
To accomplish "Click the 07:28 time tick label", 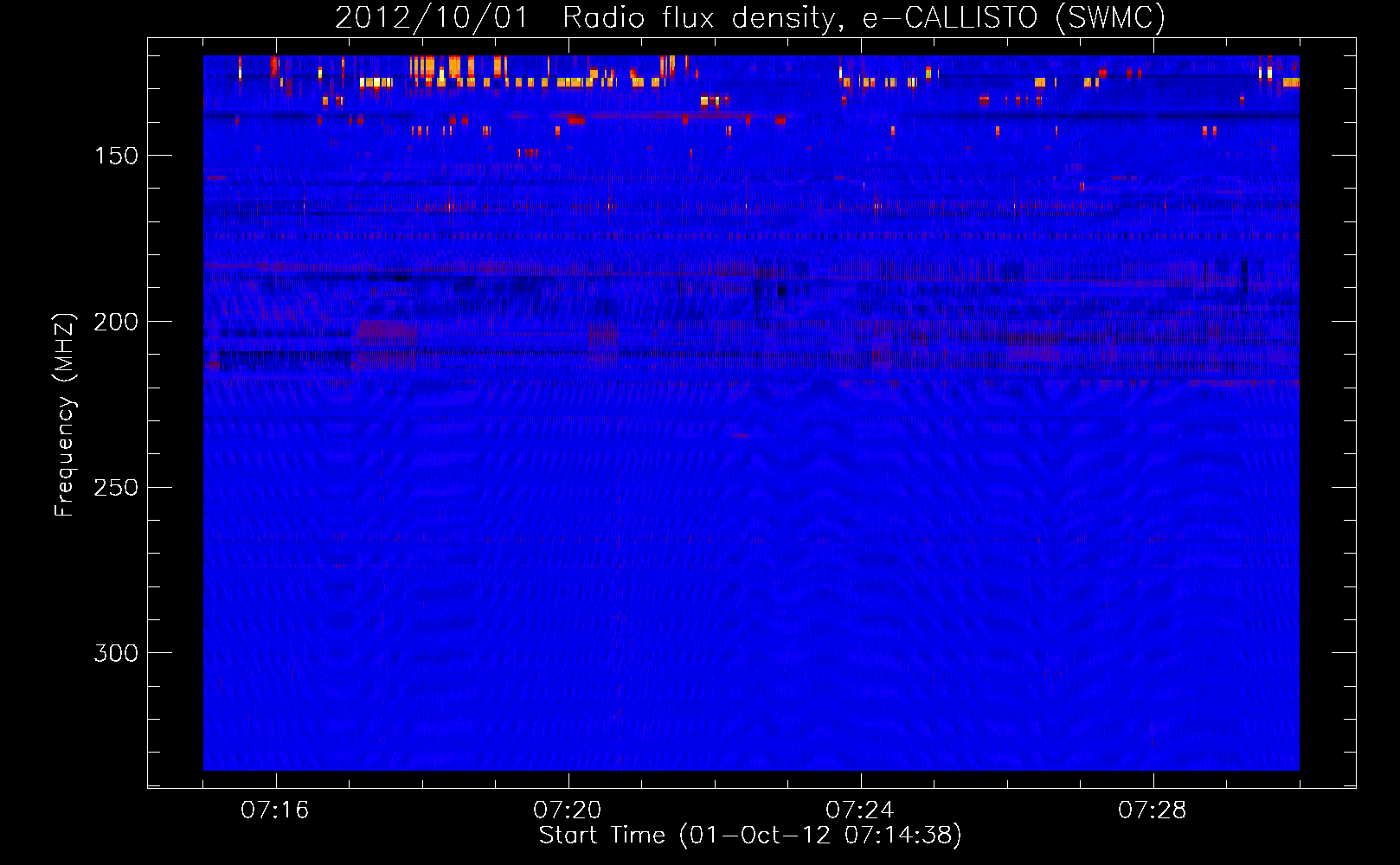I will pyautogui.click(x=1153, y=810).
